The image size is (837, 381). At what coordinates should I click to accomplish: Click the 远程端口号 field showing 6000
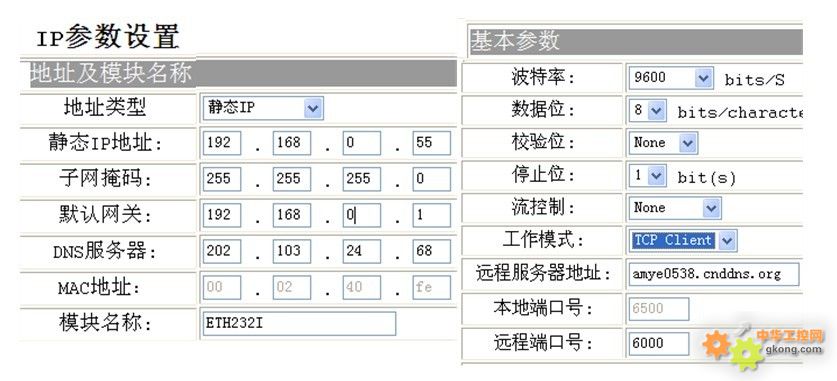click(x=659, y=344)
